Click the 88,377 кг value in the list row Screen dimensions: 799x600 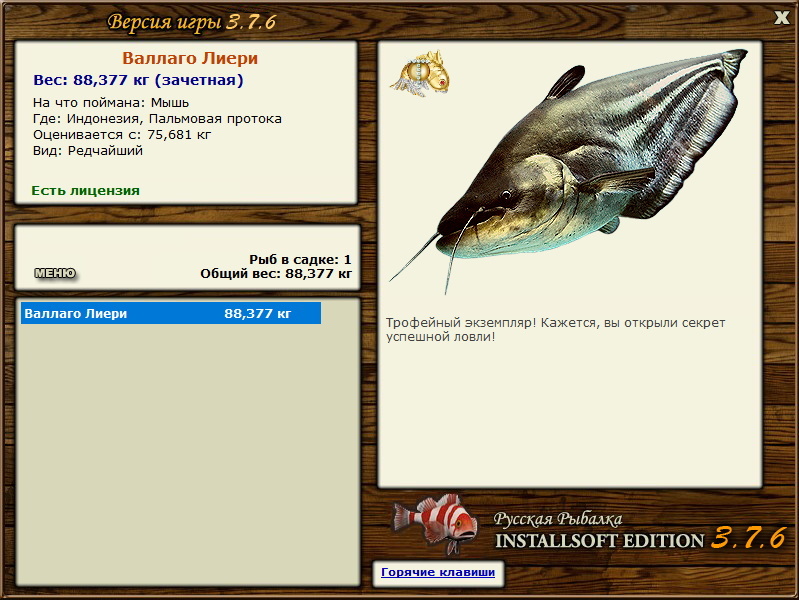[x=257, y=313]
